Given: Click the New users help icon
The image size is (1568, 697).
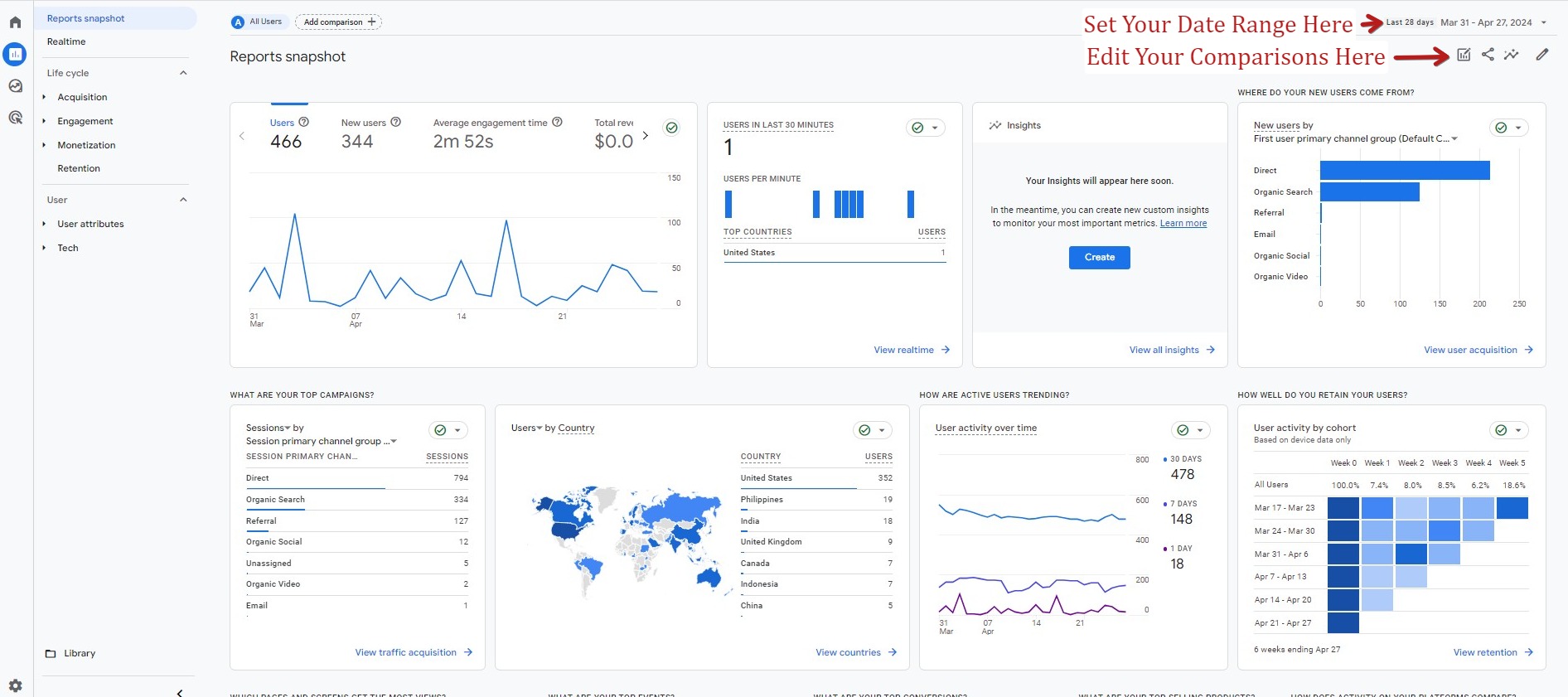Looking at the screenshot, I should [395, 122].
